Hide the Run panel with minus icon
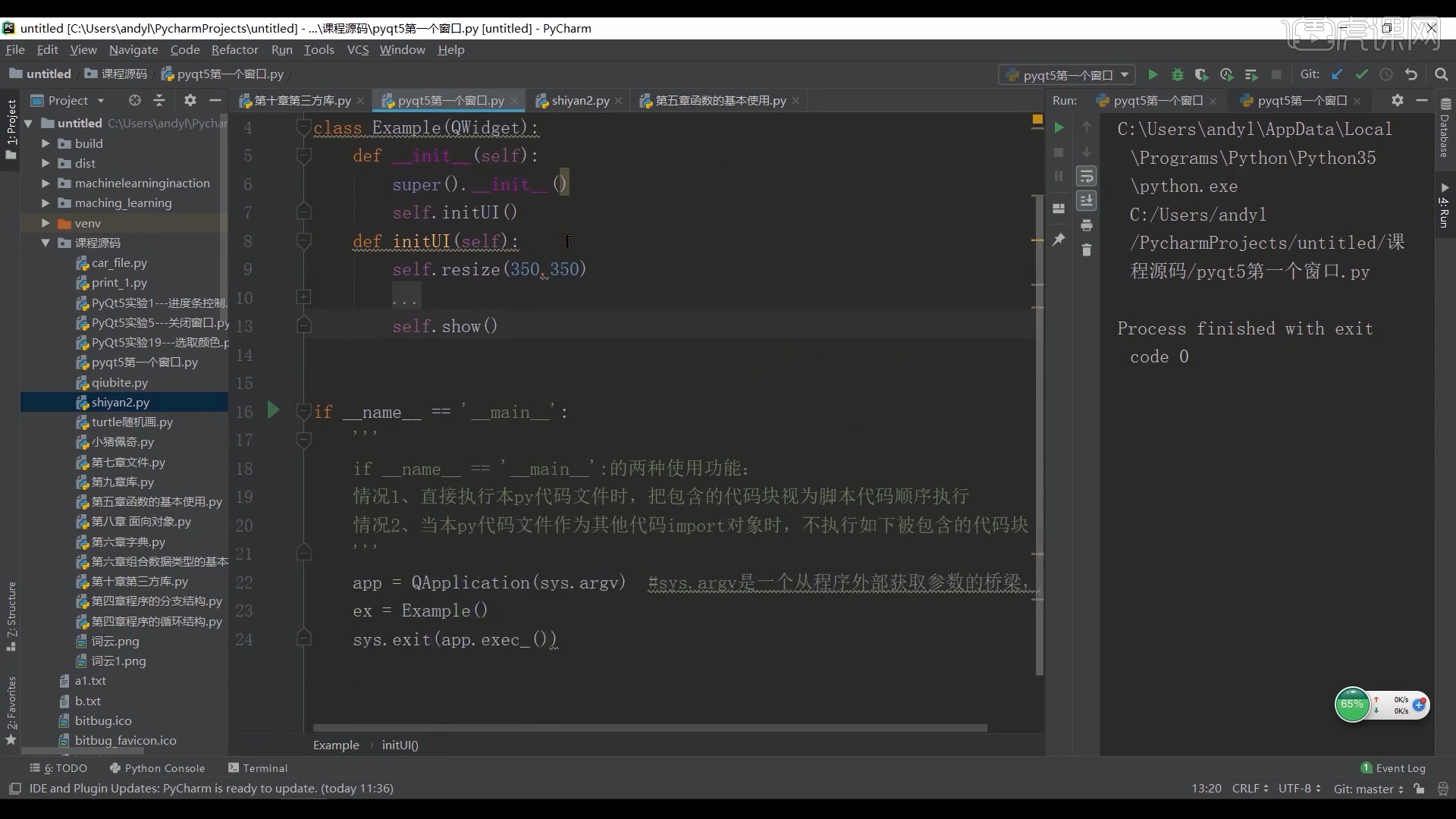Viewport: 1456px width, 819px height. (x=1423, y=100)
